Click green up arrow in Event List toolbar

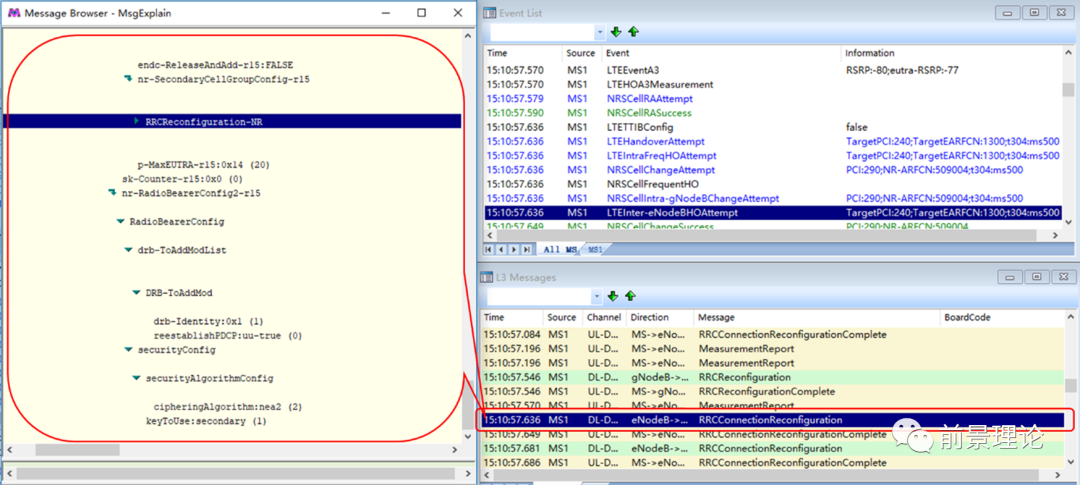coord(633,32)
